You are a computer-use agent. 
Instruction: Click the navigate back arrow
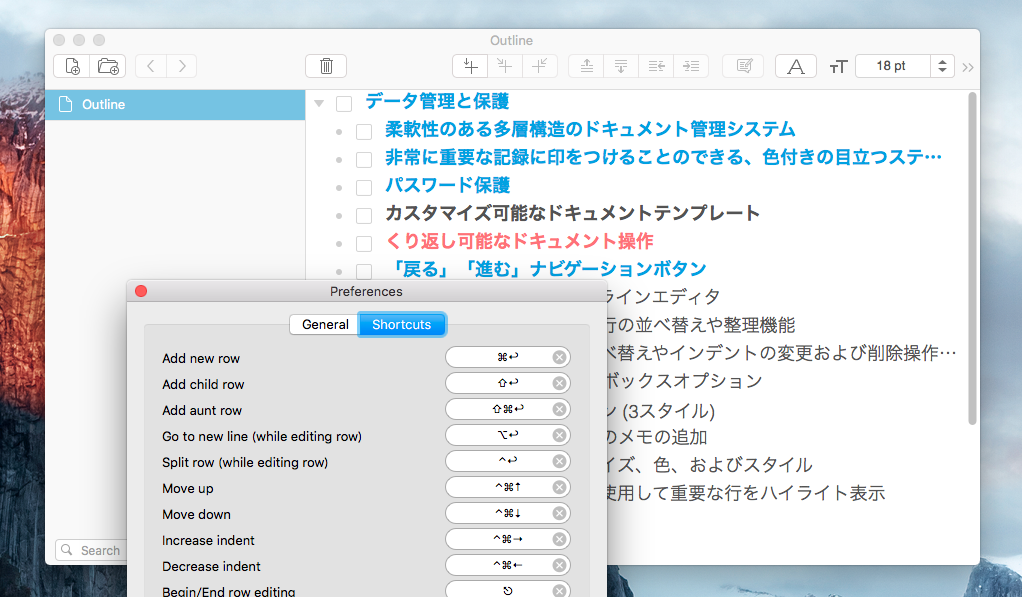click(x=150, y=66)
